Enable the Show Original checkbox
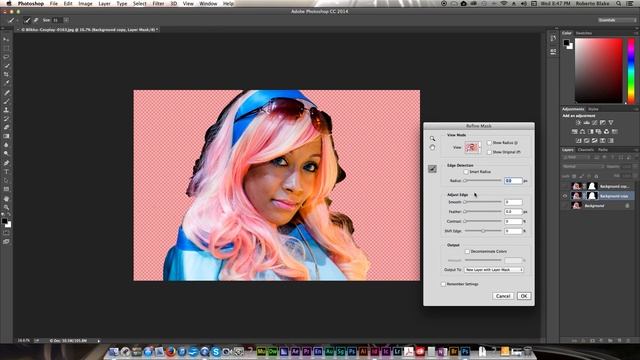The width and height of the screenshot is (640, 360). pyautogui.click(x=489, y=152)
